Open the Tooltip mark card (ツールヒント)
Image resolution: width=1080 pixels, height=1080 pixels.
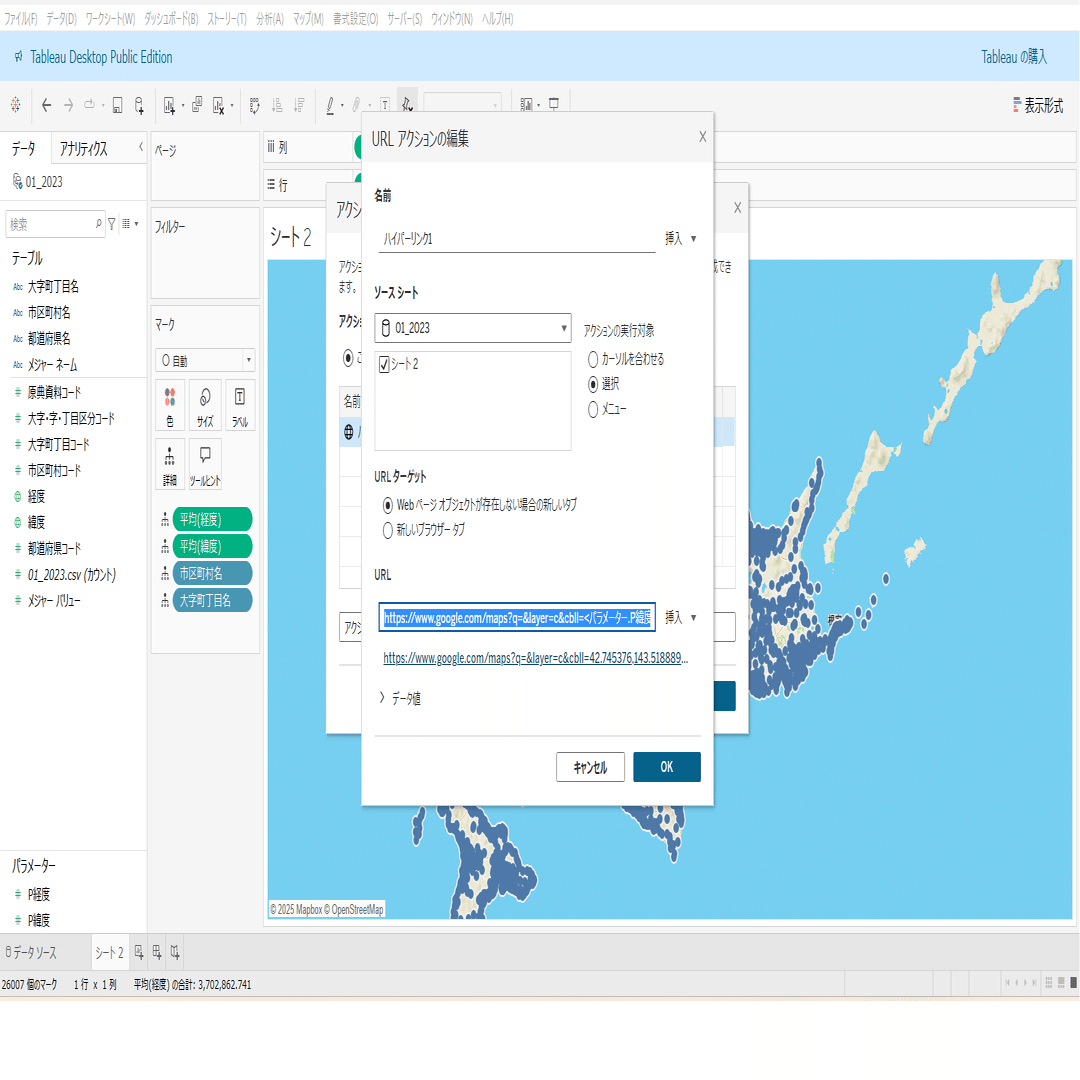pos(204,463)
